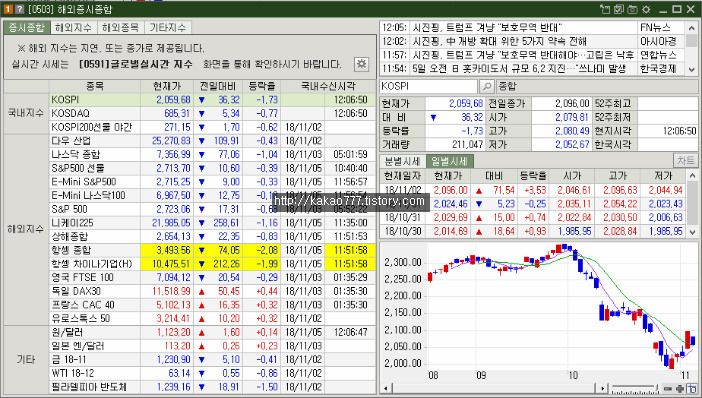
Task: Select the 항셍 종합 row
Action: pos(212,250)
